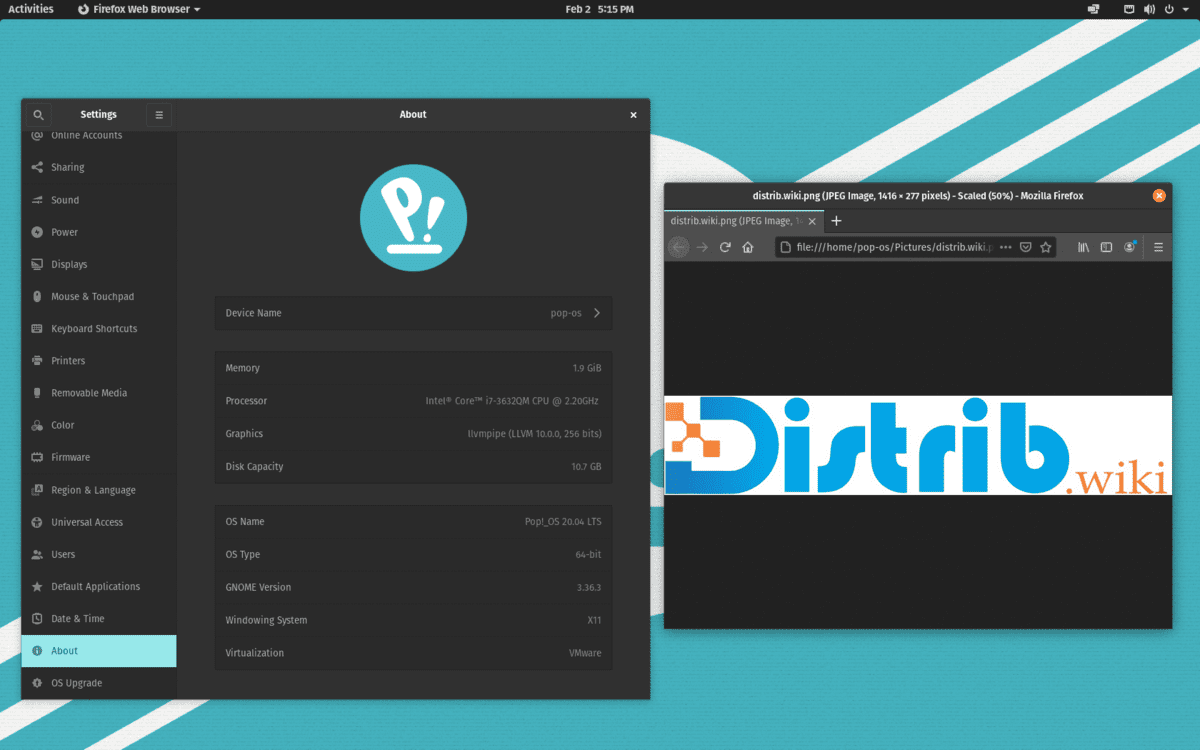The image size is (1200, 750).
Task: Click the Disk Capacity value 10.7 GB
Action: coord(586,467)
